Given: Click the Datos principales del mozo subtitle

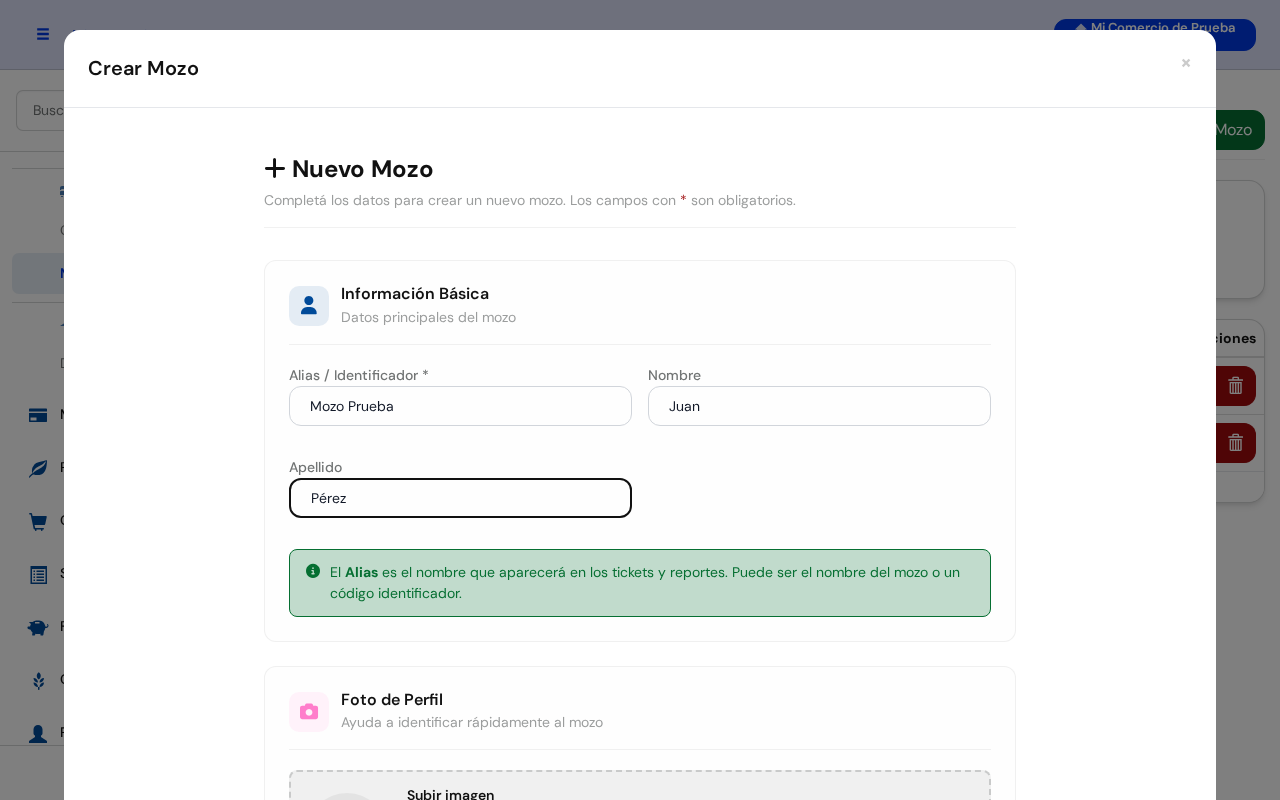Looking at the screenshot, I should click(x=428, y=317).
